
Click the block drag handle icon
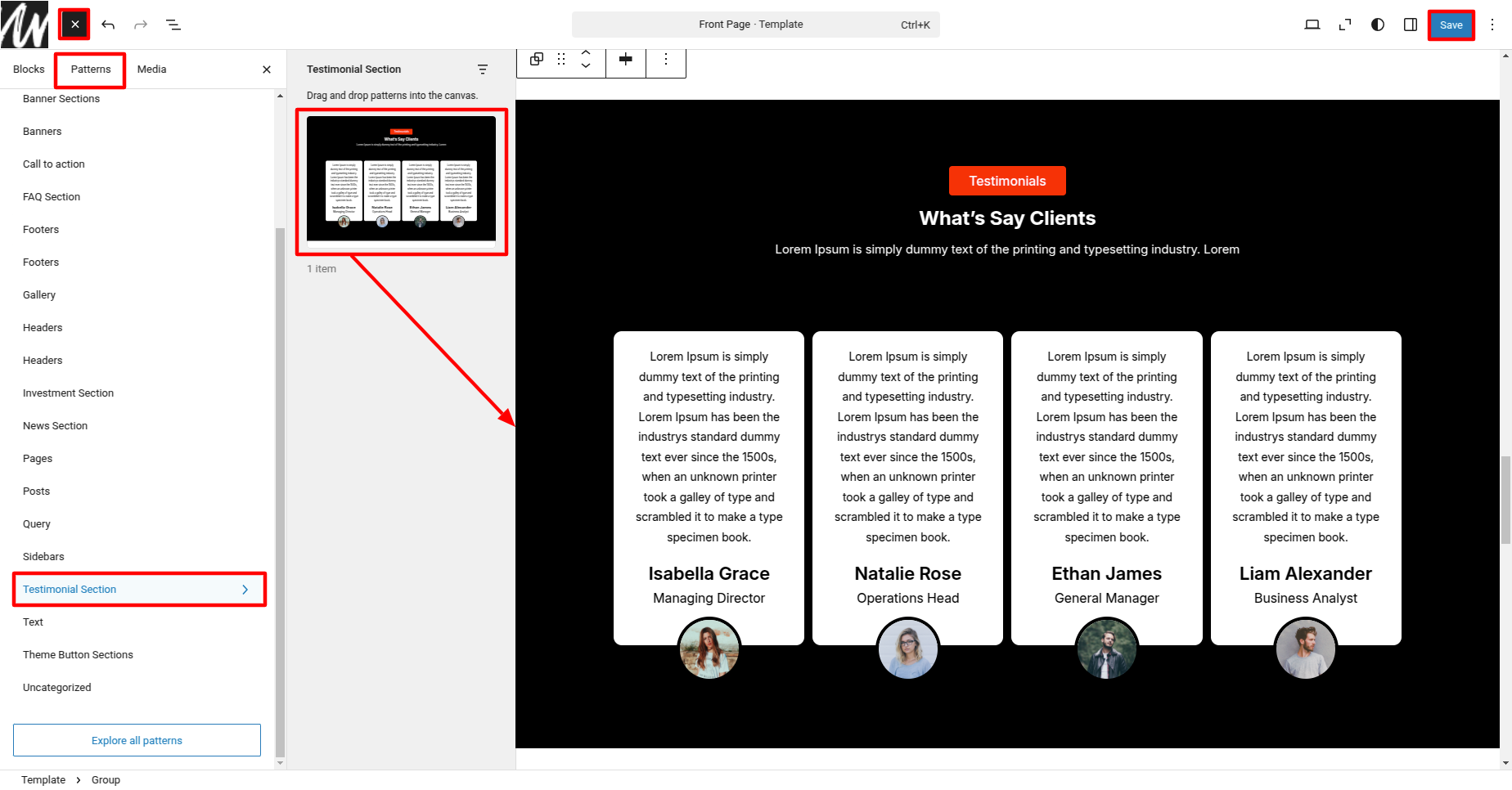pyautogui.click(x=561, y=59)
